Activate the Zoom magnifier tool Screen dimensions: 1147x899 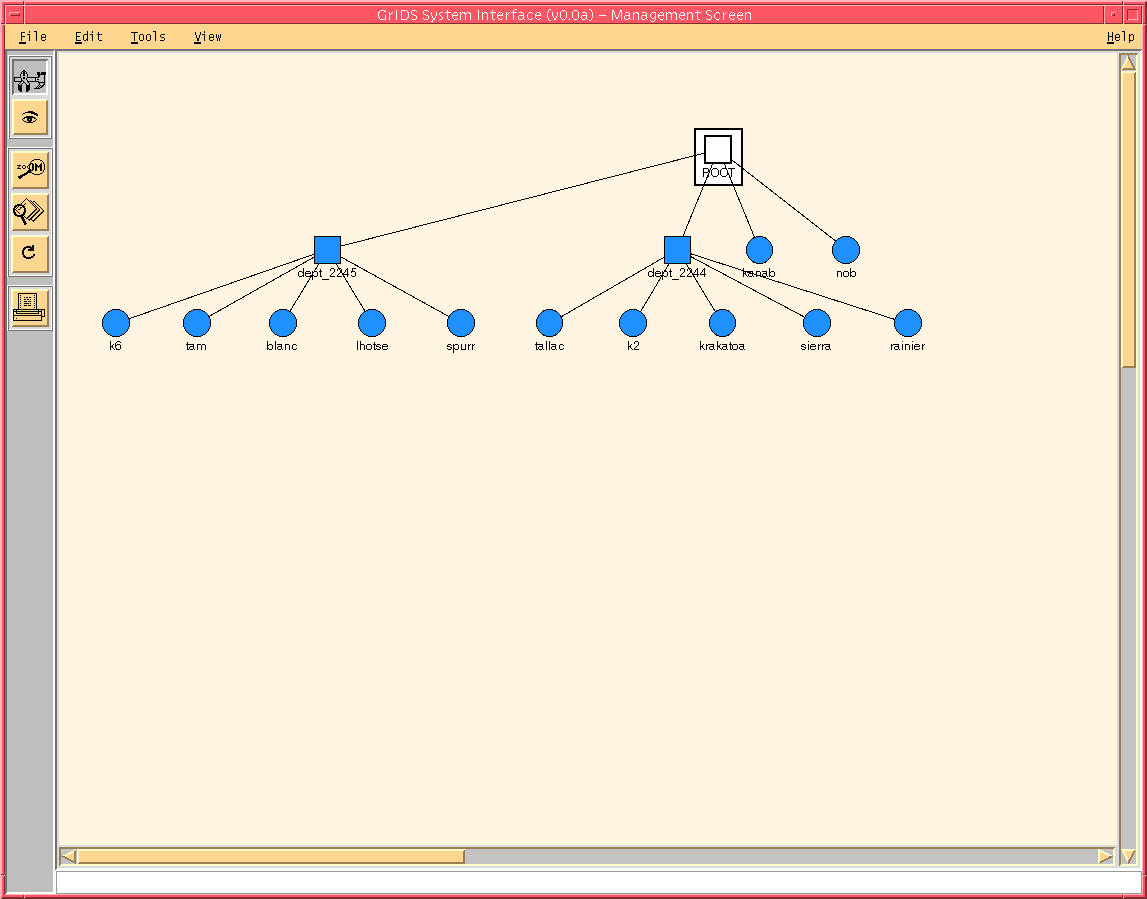30,169
